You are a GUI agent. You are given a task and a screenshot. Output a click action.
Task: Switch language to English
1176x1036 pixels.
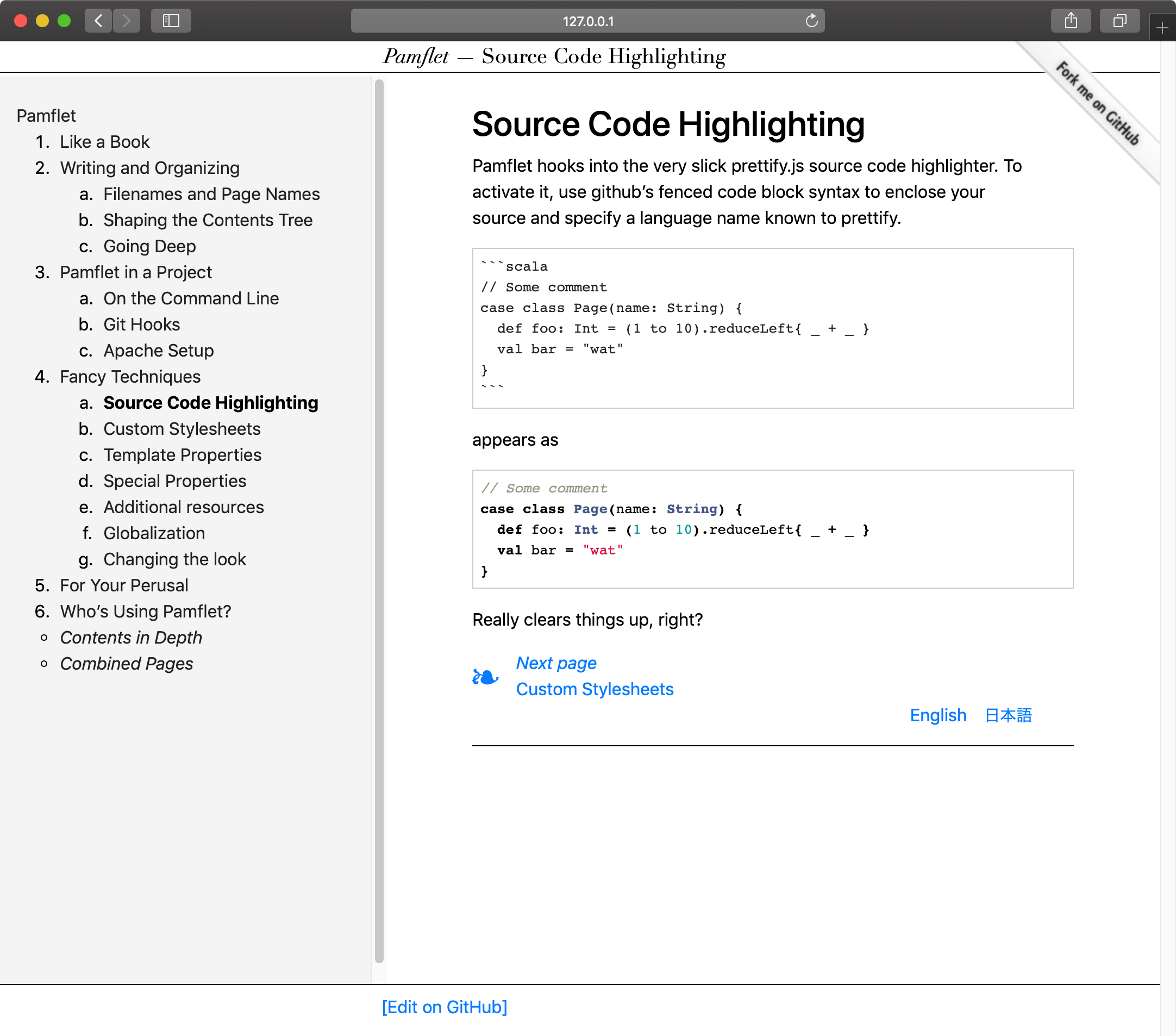tap(938, 715)
